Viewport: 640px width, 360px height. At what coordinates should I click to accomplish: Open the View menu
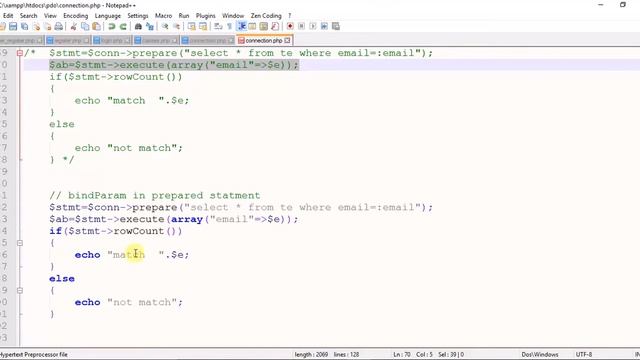[50, 16]
